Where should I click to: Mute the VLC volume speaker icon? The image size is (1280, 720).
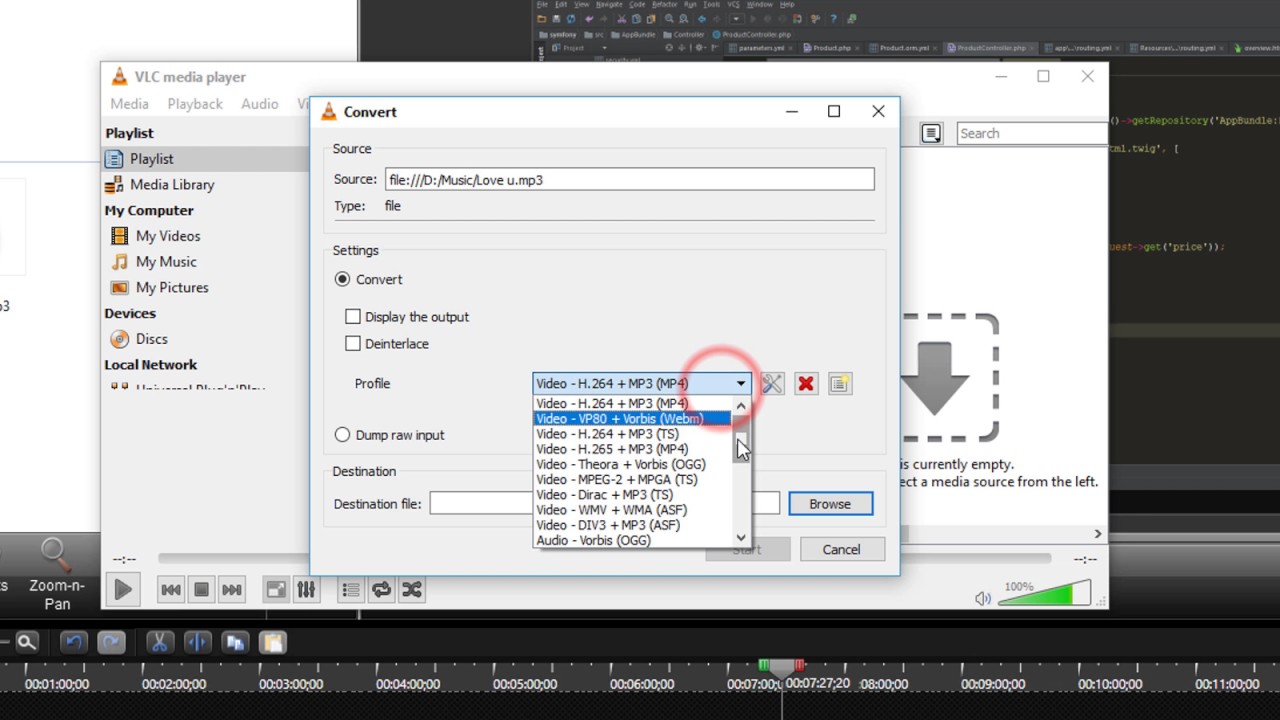(983, 599)
